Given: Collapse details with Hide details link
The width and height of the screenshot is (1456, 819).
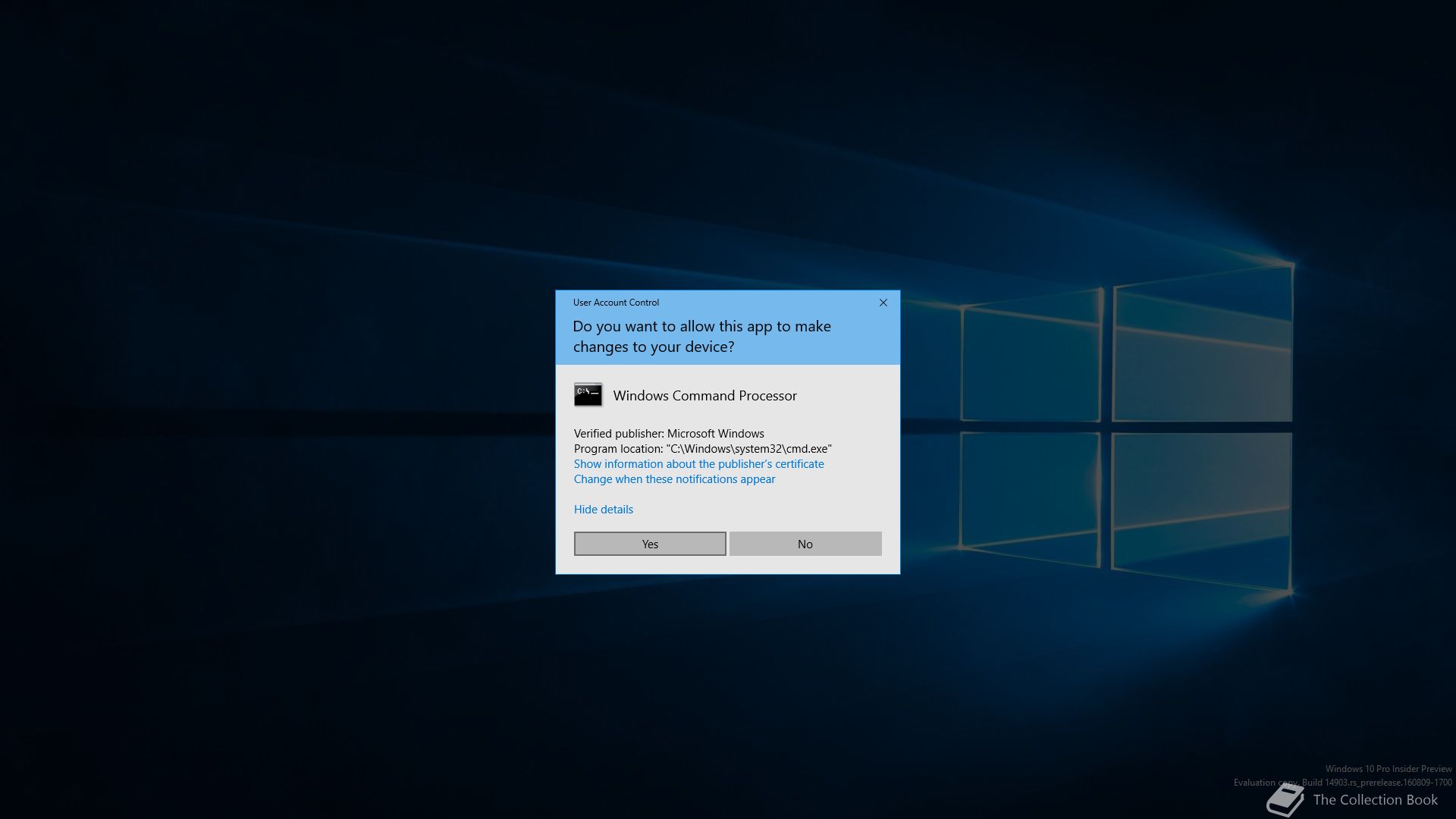Looking at the screenshot, I should coord(603,510).
